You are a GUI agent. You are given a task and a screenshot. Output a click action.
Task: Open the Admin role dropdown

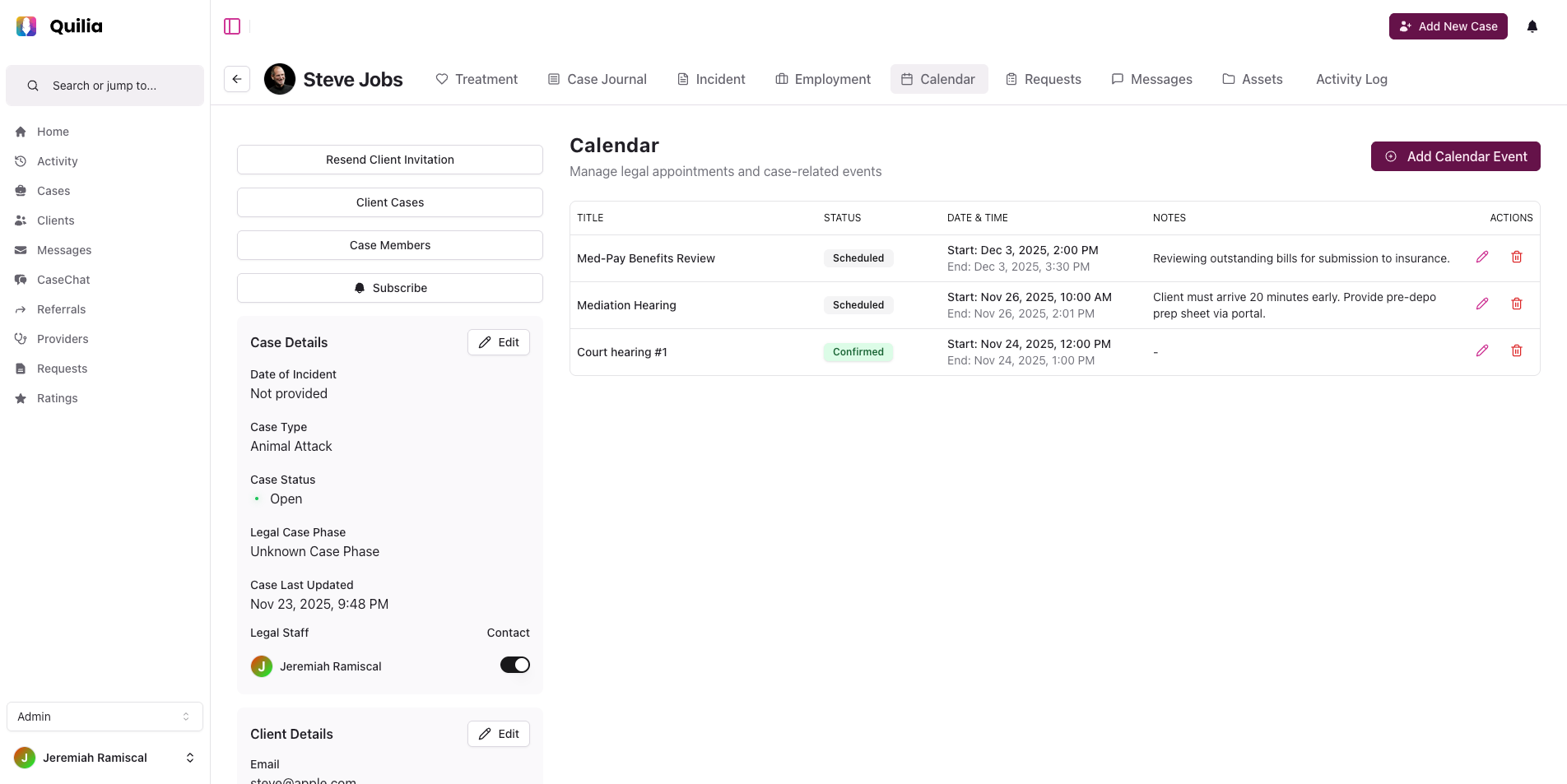point(105,717)
